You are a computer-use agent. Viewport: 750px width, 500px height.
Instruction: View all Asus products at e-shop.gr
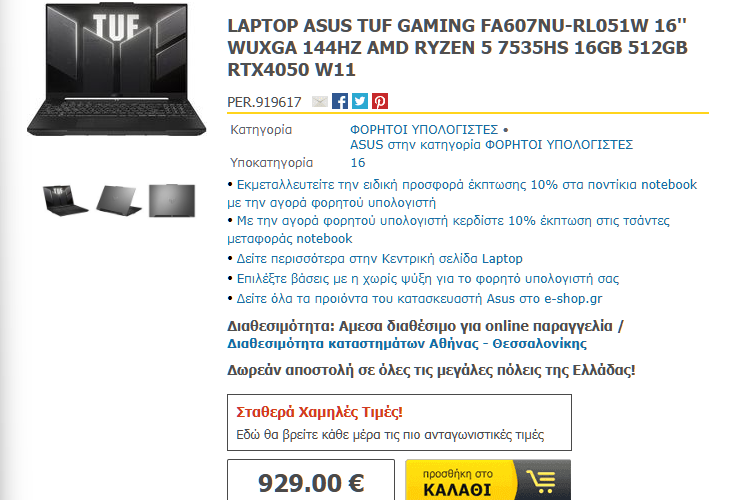pos(419,299)
